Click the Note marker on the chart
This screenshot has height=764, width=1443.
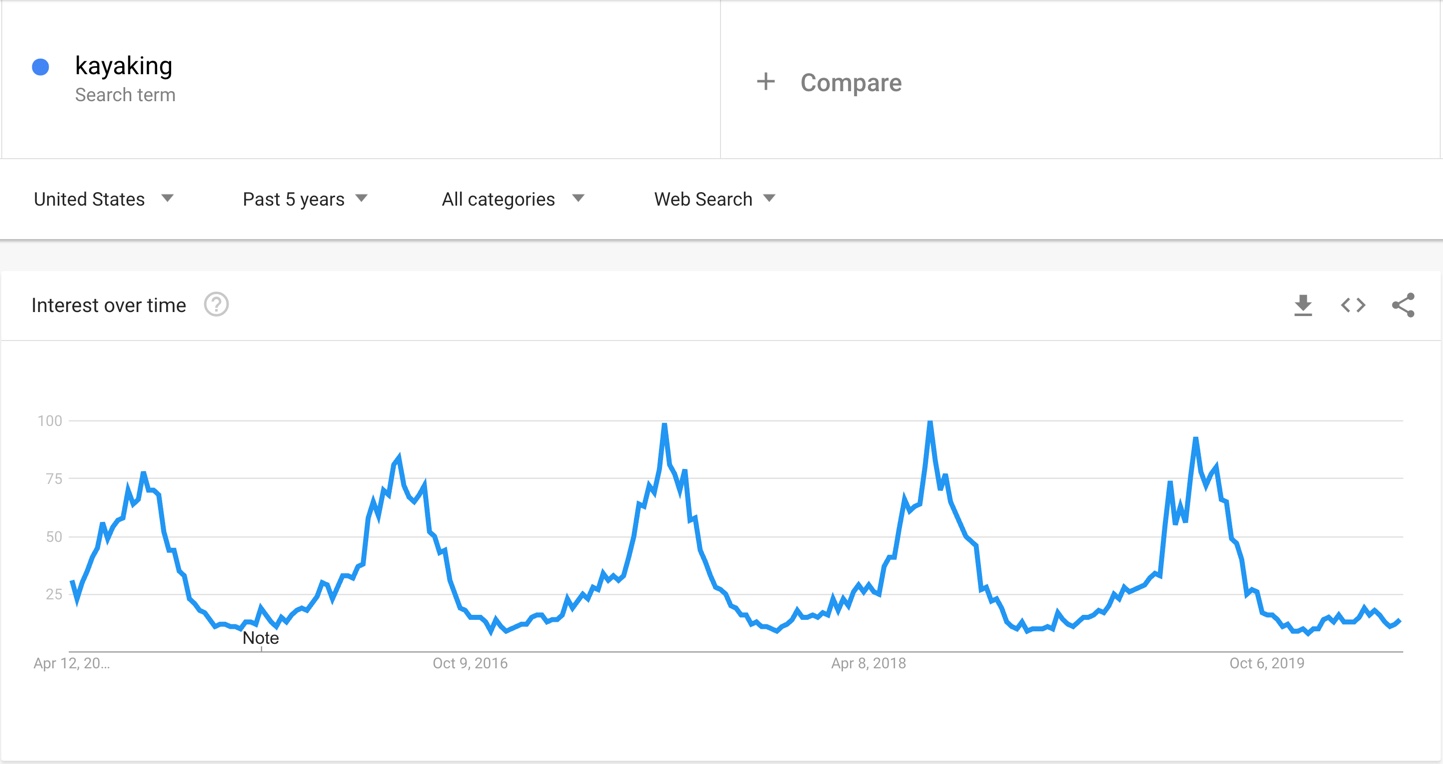click(x=261, y=639)
